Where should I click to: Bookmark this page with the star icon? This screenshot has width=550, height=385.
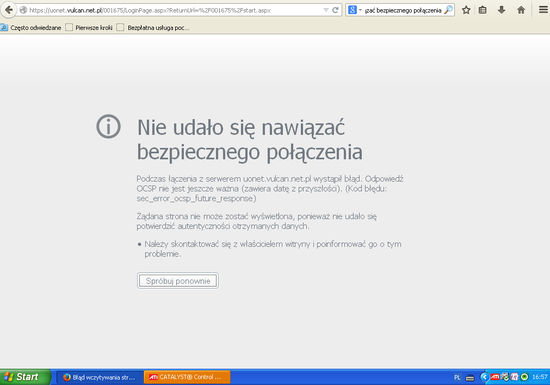[x=466, y=10]
